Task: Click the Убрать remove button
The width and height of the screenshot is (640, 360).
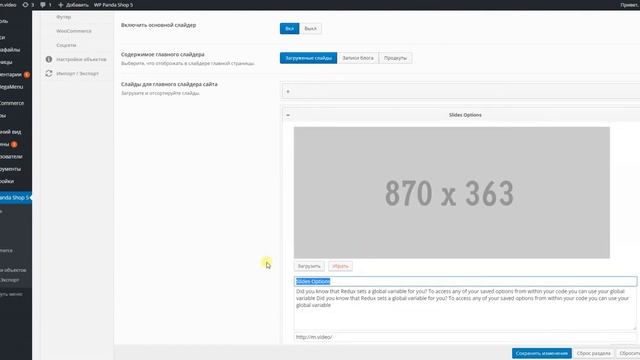Action: pos(340,266)
